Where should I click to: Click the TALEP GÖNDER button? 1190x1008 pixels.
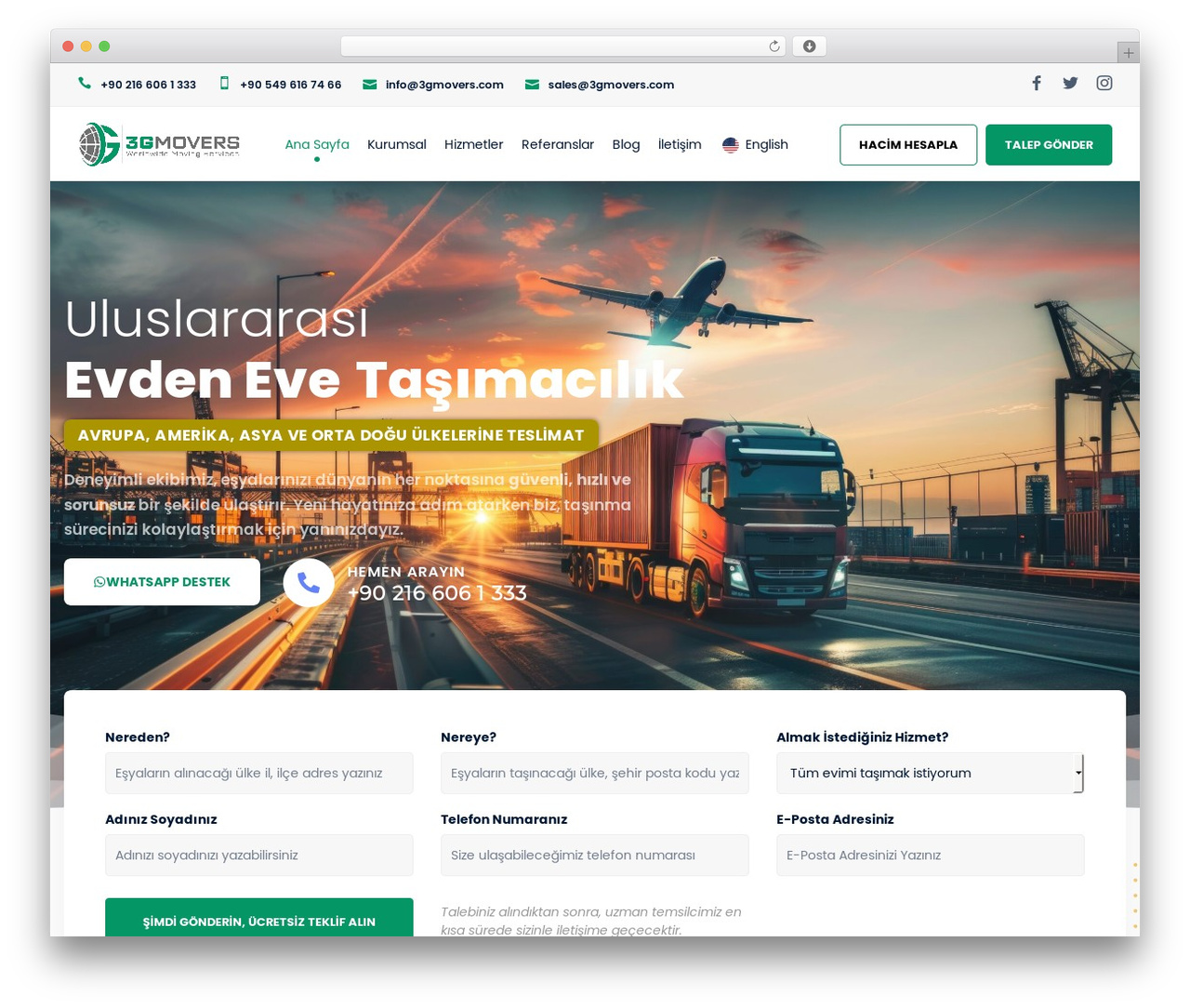click(1049, 145)
